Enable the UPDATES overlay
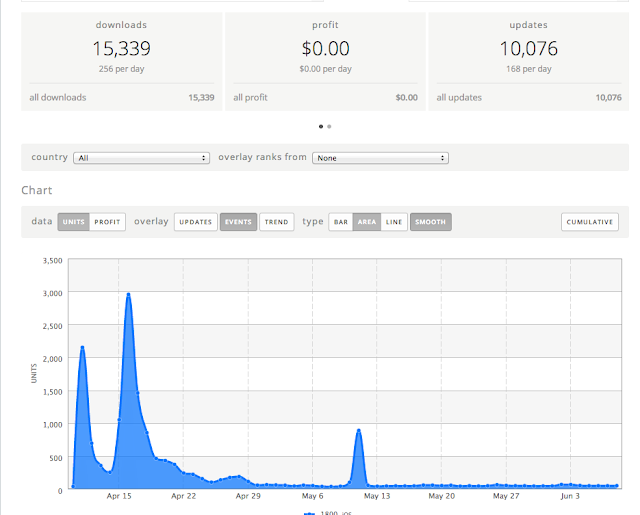Viewport: 640px width, 515px height. pos(196,222)
